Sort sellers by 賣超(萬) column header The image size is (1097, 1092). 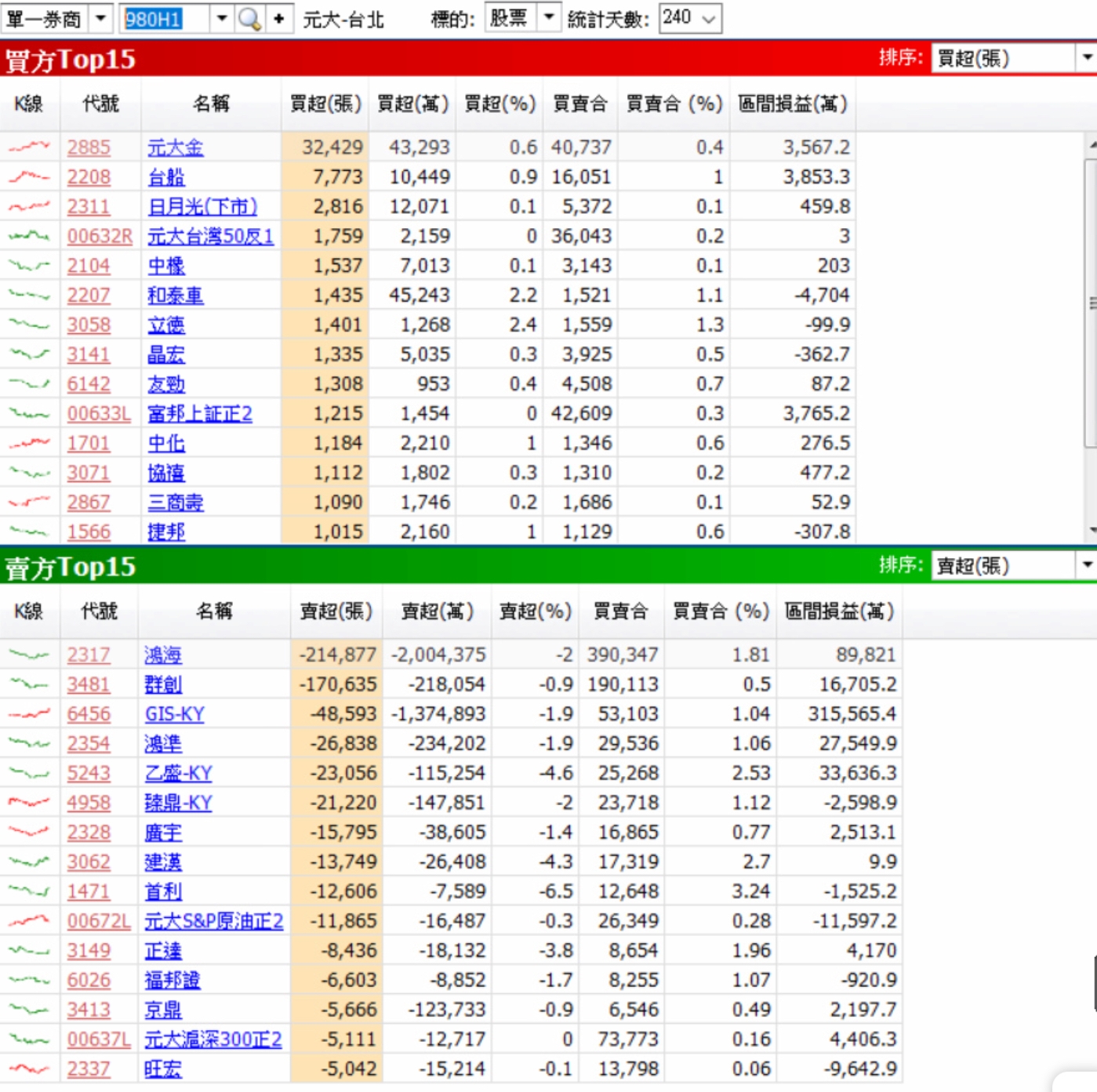coord(438,611)
